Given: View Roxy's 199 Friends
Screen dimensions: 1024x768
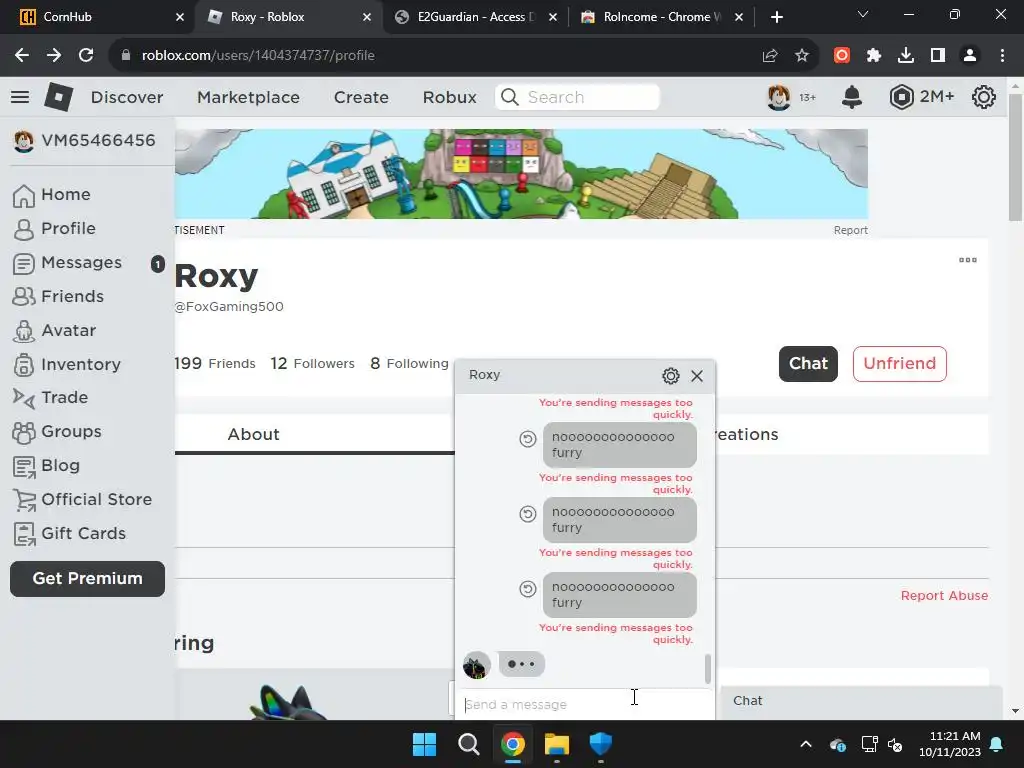Looking at the screenshot, I should 215,364.
